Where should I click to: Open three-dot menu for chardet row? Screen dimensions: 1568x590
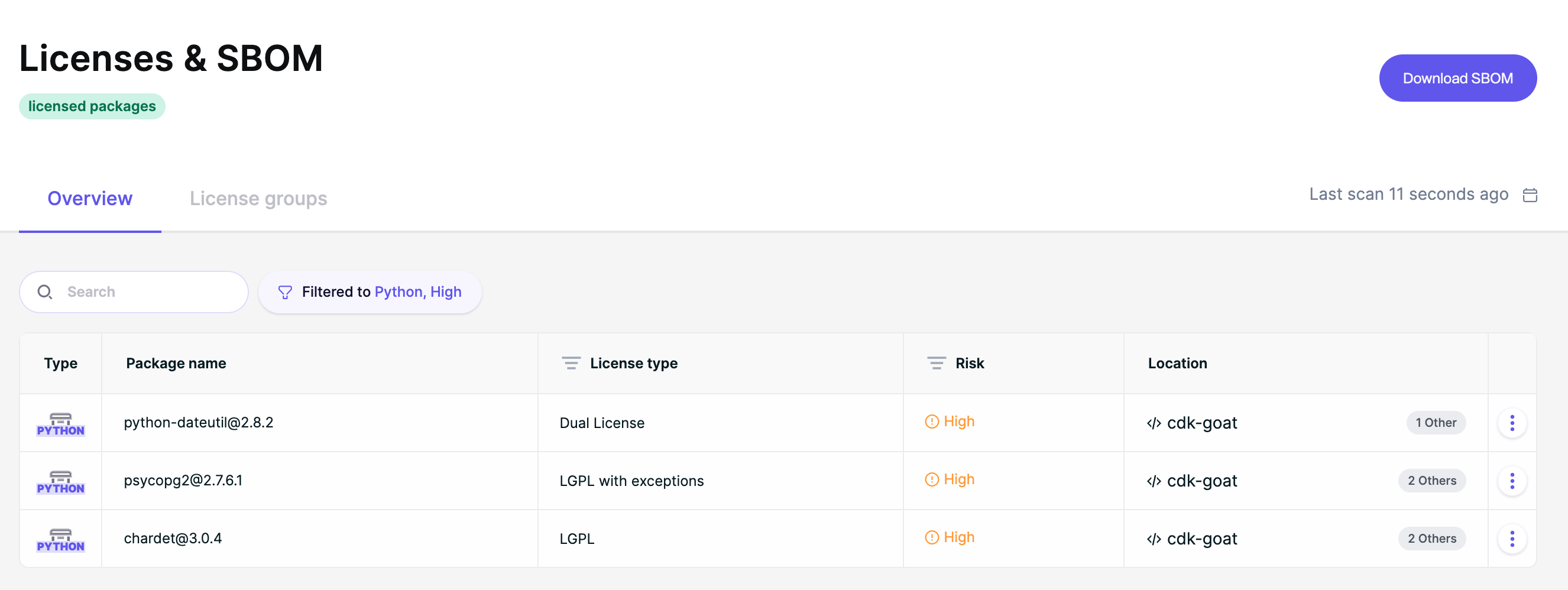1512,538
